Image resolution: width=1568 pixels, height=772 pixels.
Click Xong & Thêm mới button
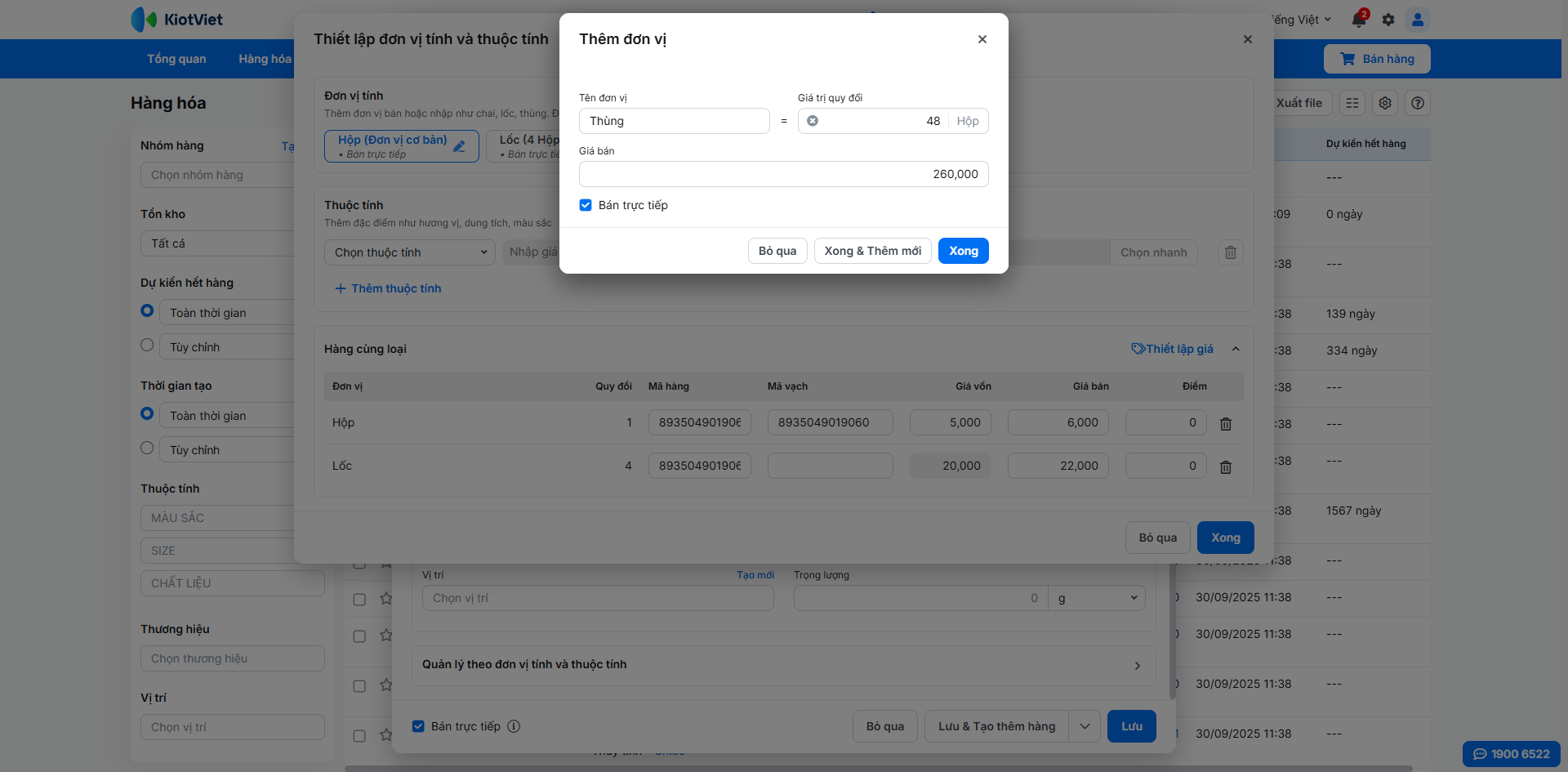point(872,251)
